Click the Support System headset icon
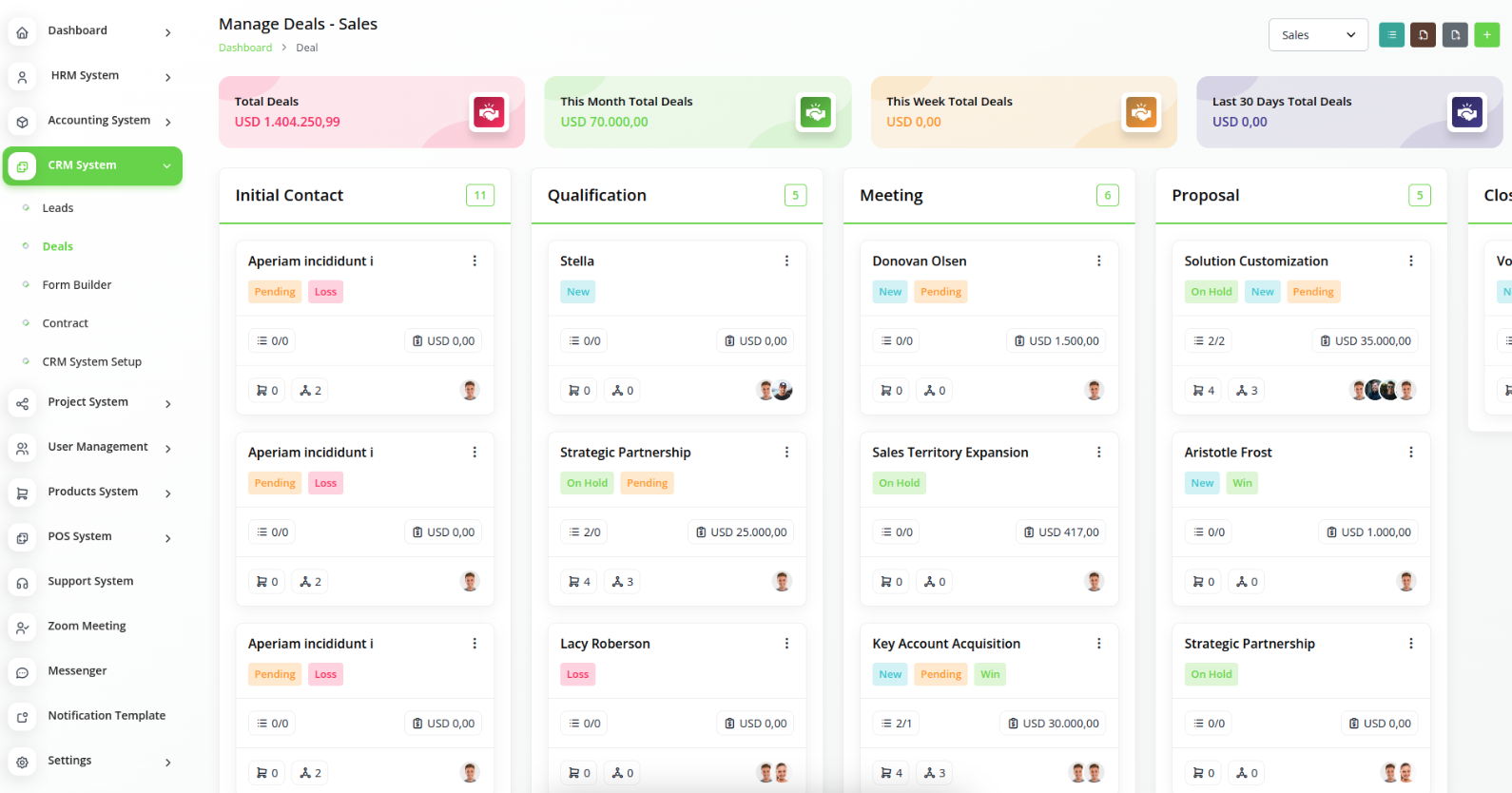The height and width of the screenshot is (793, 1512). (x=23, y=582)
